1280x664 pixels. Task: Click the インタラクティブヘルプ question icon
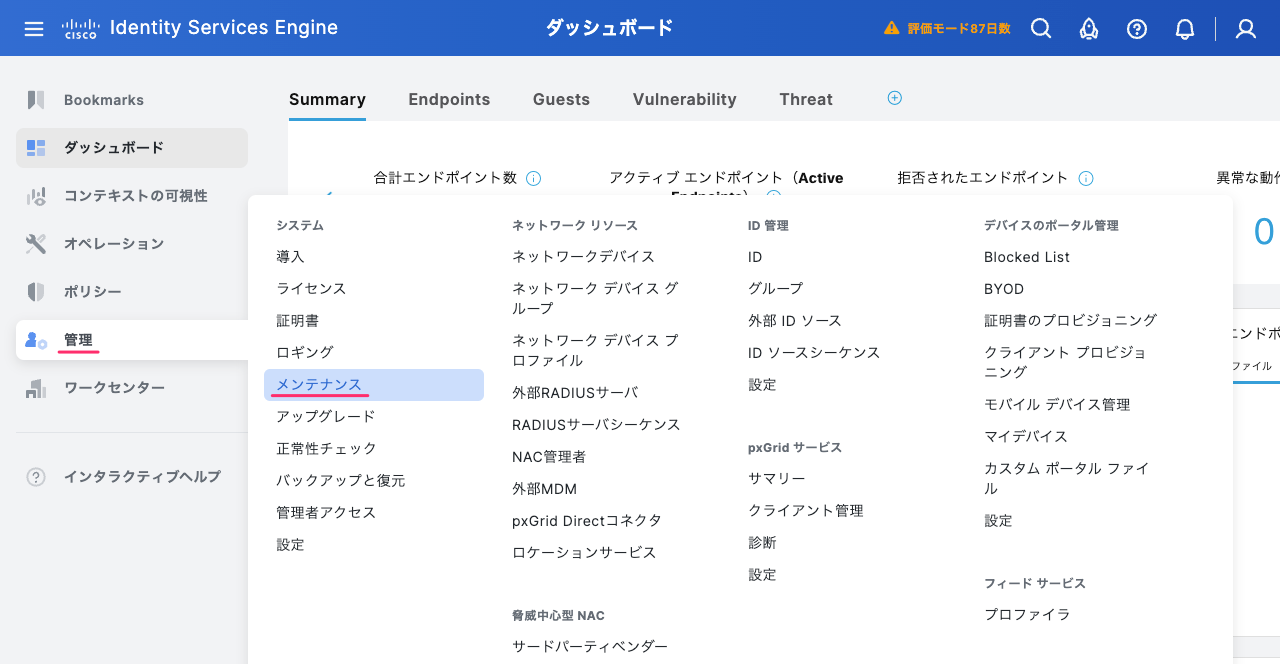[x=36, y=477]
